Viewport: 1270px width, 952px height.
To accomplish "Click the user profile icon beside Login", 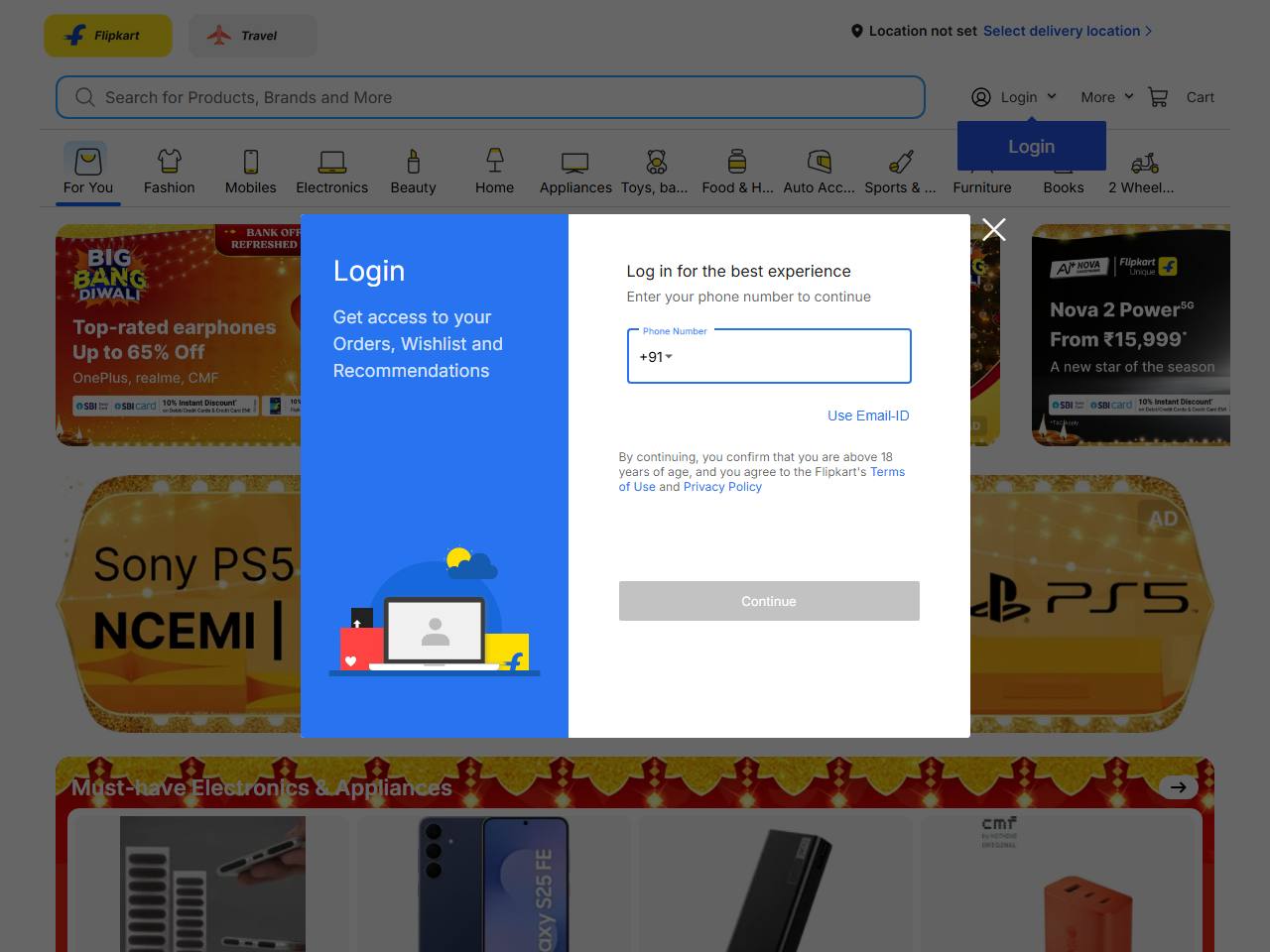I will click(x=981, y=97).
